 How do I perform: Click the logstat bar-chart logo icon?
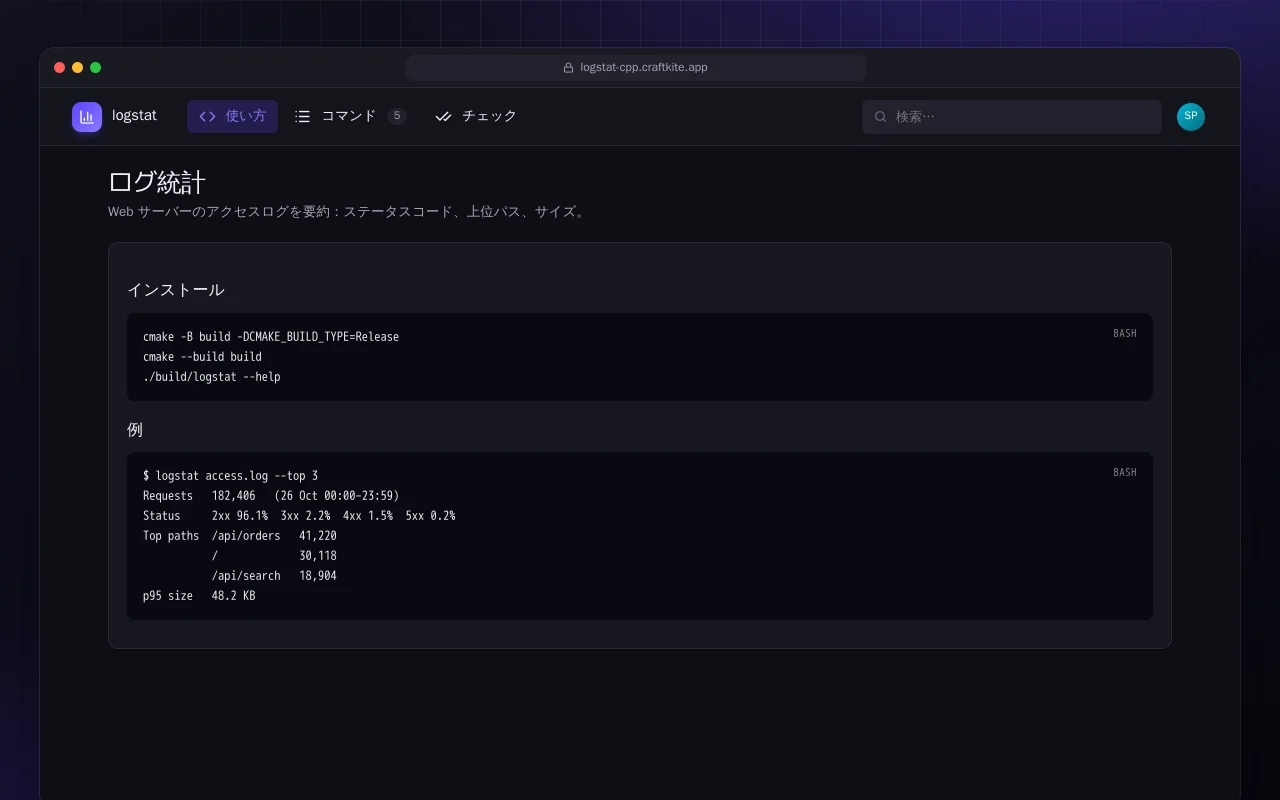[87, 117]
